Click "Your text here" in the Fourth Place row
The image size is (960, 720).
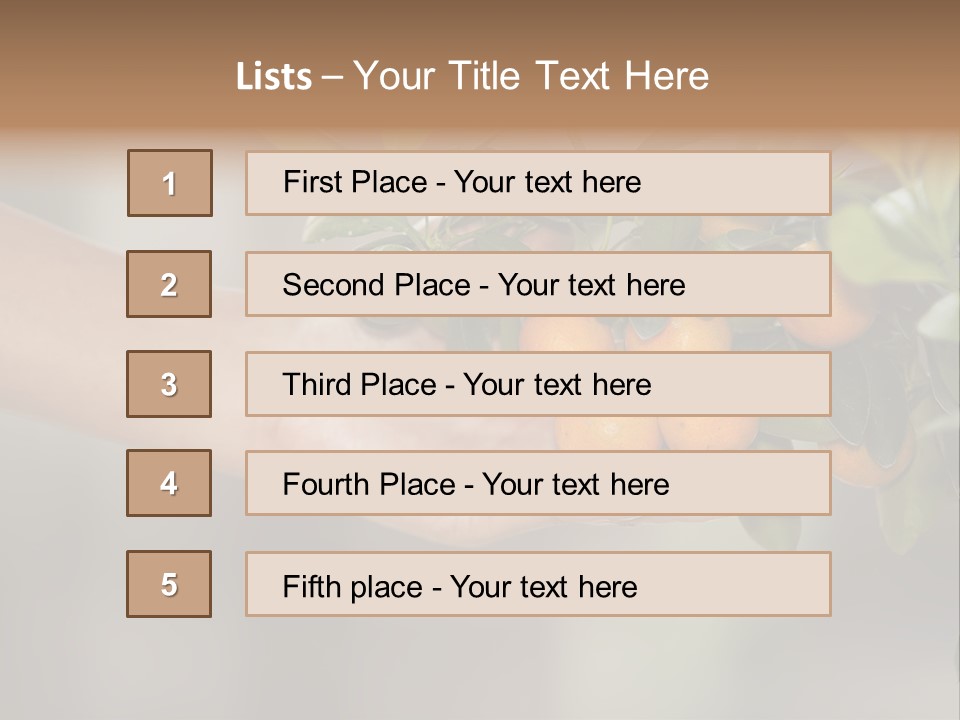click(575, 485)
